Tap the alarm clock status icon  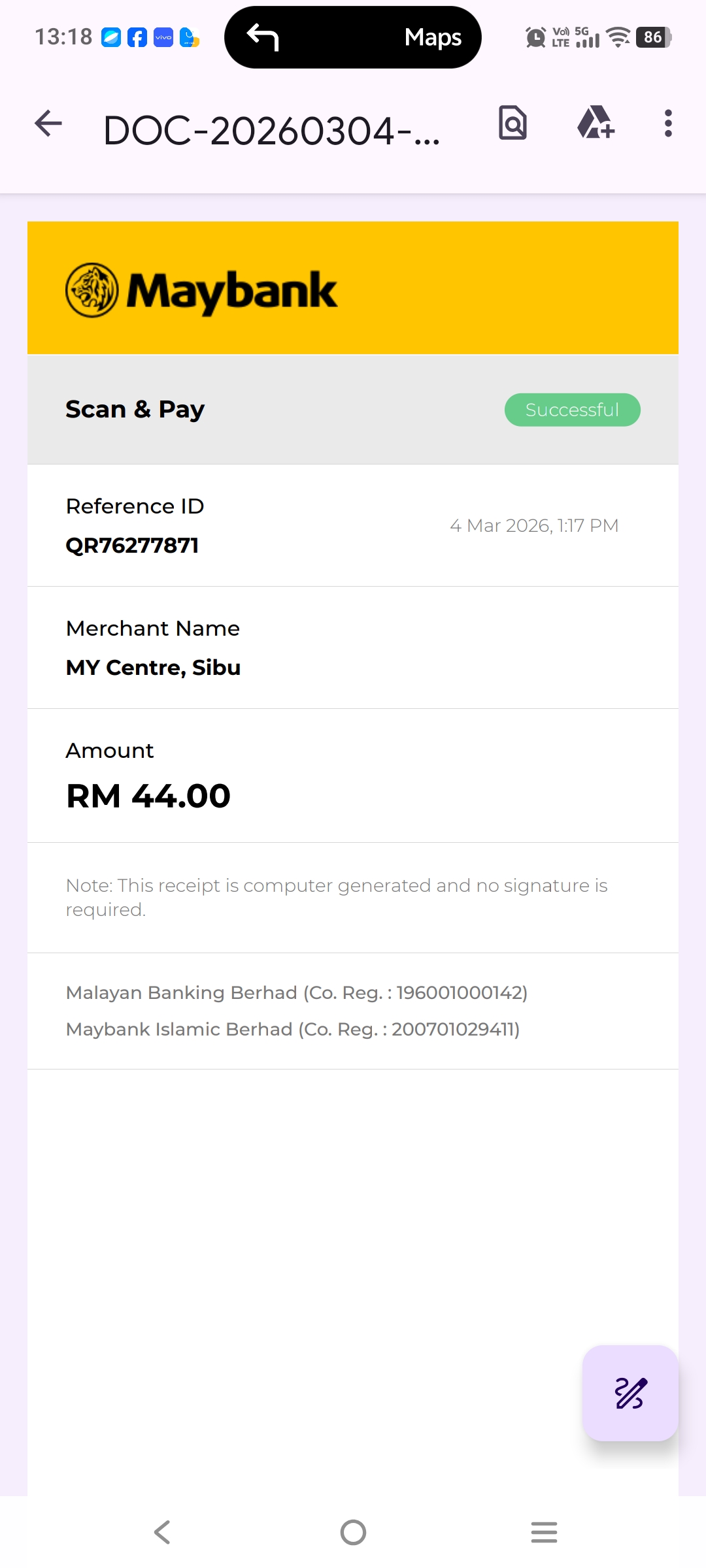coord(535,37)
